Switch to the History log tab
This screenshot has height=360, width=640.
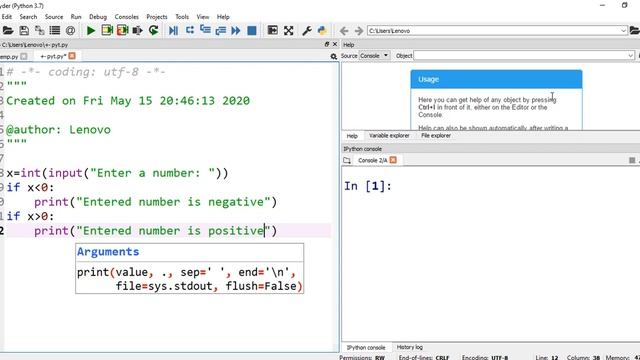click(x=409, y=347)
